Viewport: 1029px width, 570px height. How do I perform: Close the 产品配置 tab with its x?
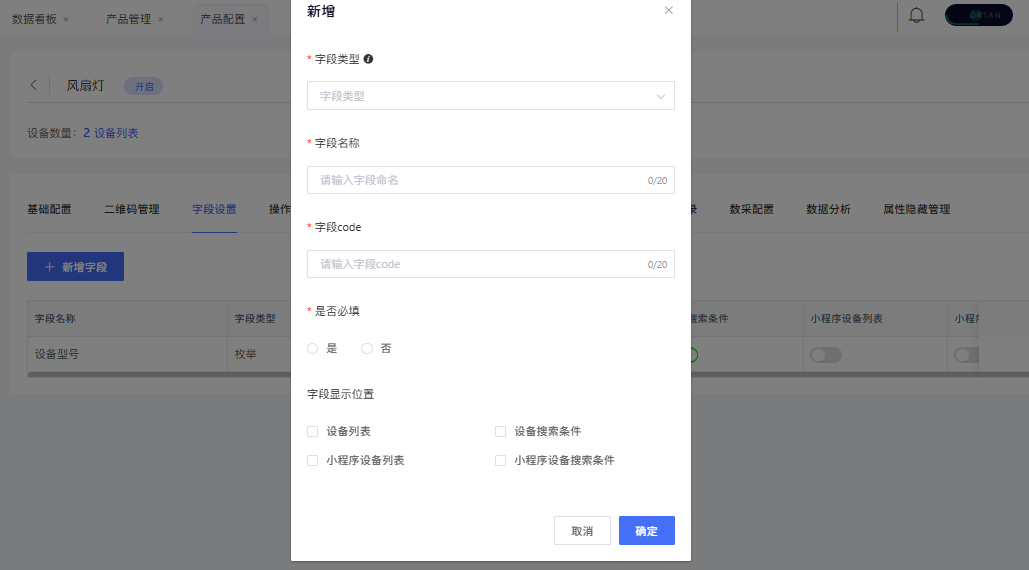point(255,19)
